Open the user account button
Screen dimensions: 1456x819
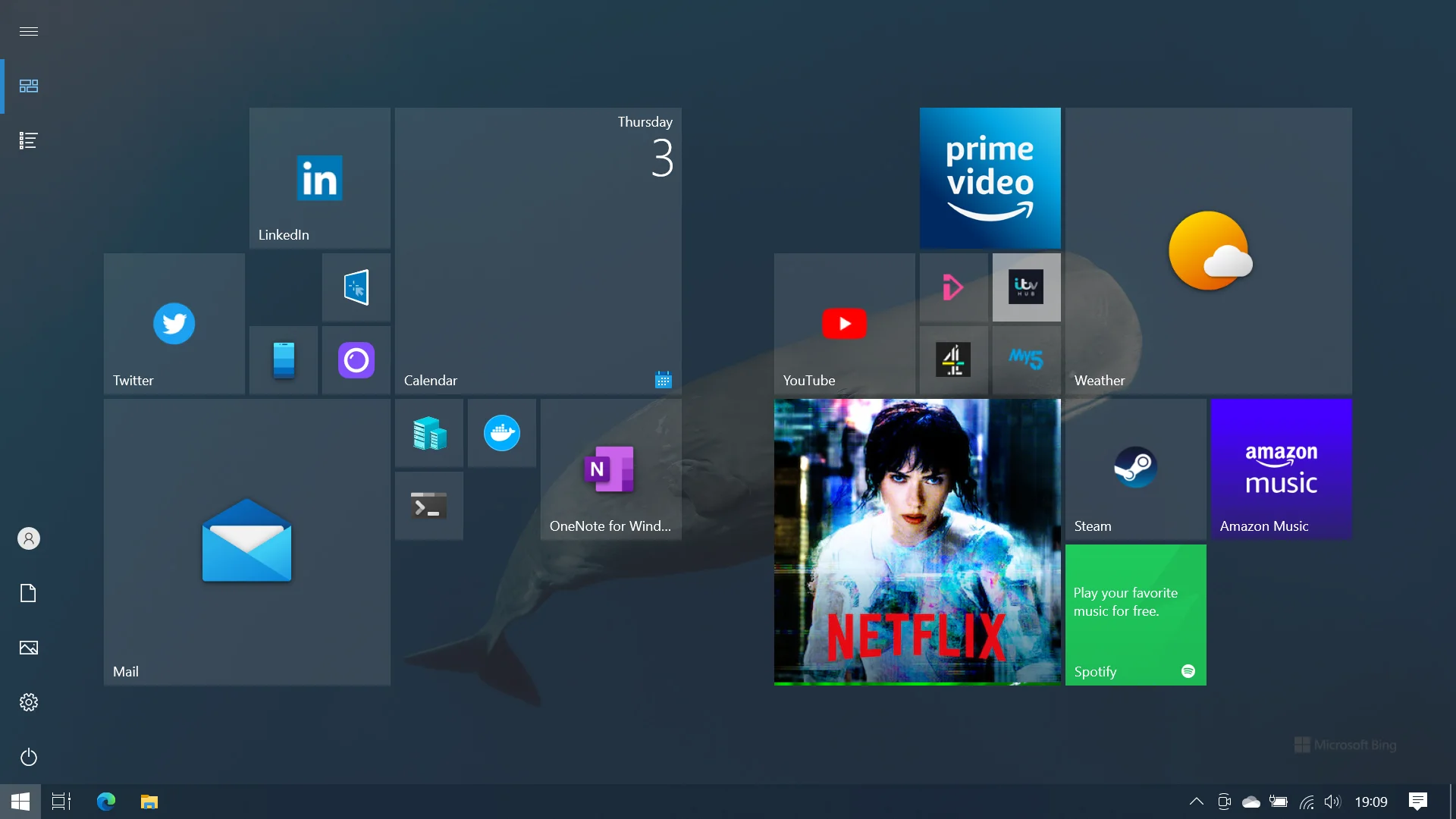click(29, 538)
